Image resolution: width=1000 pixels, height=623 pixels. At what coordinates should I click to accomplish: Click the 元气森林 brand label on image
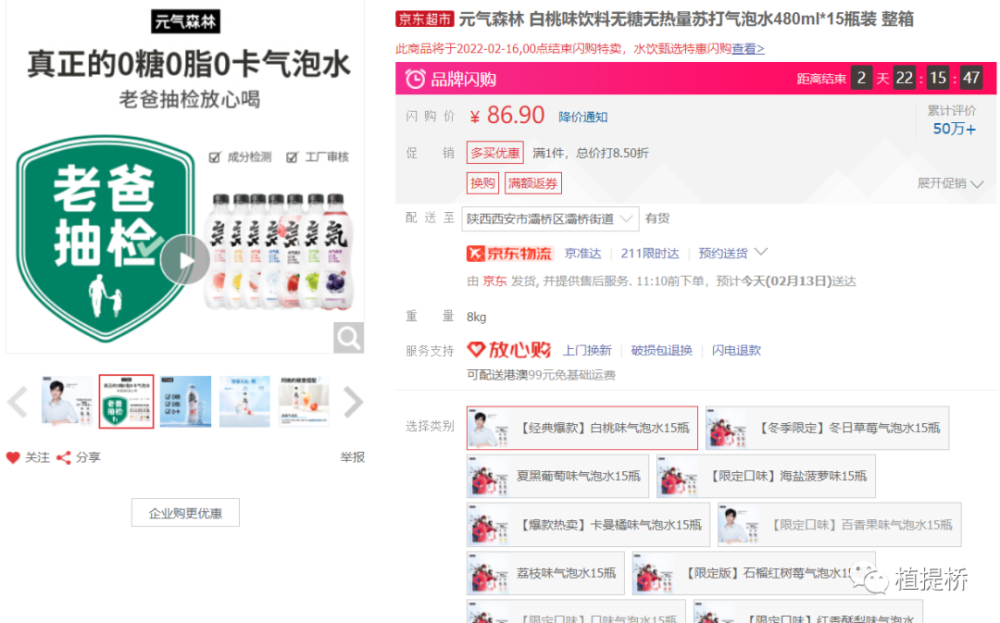point(186,22)
